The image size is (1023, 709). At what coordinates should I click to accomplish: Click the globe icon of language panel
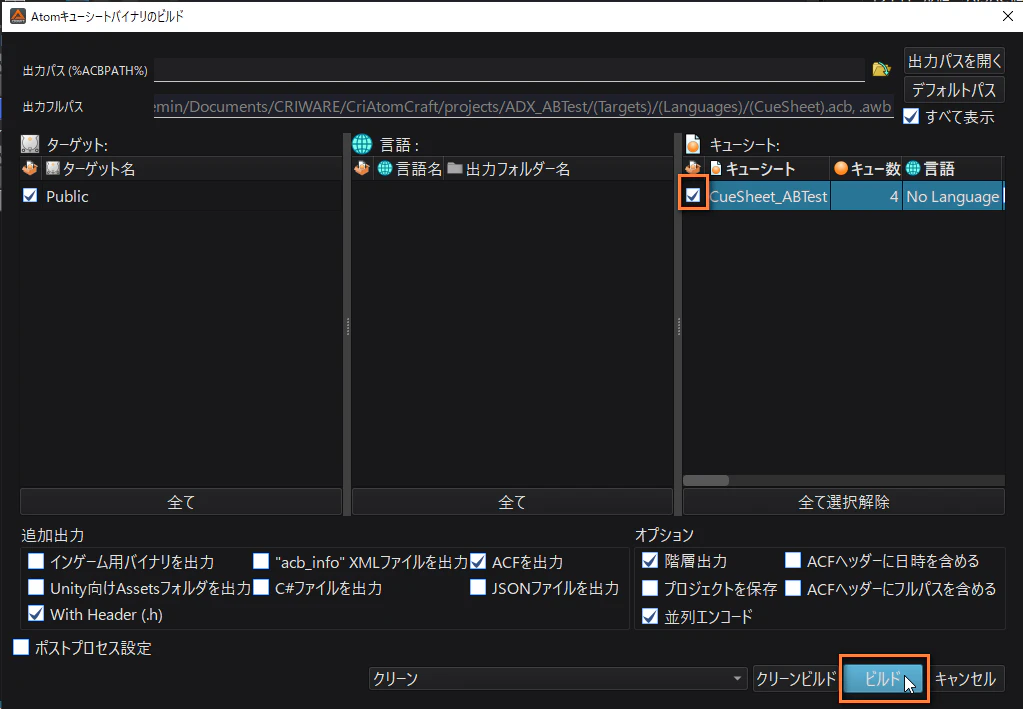[361, 144]
